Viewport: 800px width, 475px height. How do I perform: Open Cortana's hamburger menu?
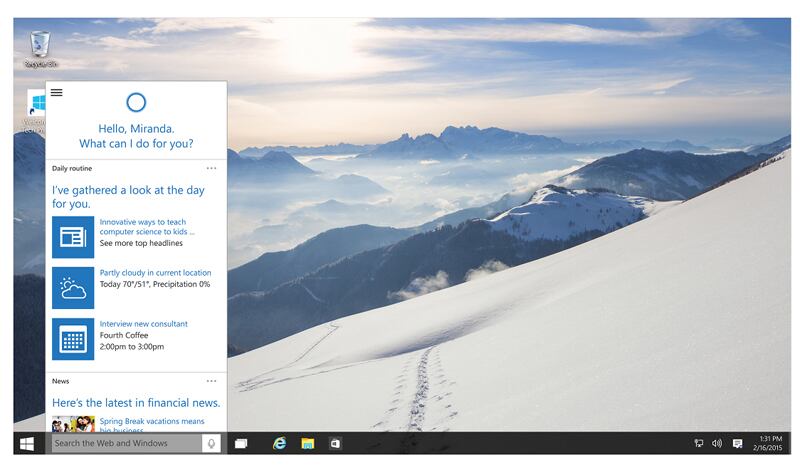point(57,92)
